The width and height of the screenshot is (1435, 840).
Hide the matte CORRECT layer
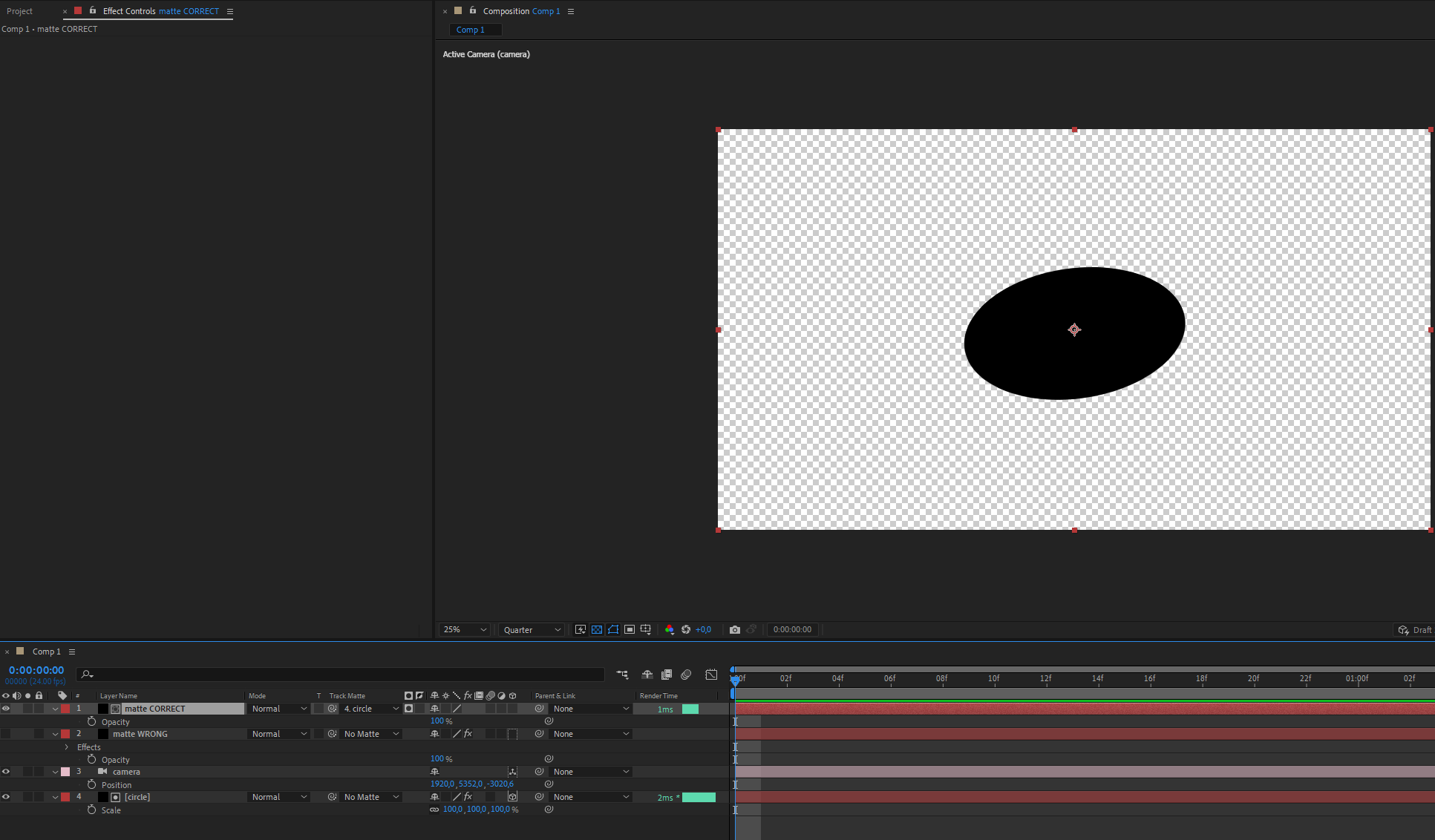(7, 709)
